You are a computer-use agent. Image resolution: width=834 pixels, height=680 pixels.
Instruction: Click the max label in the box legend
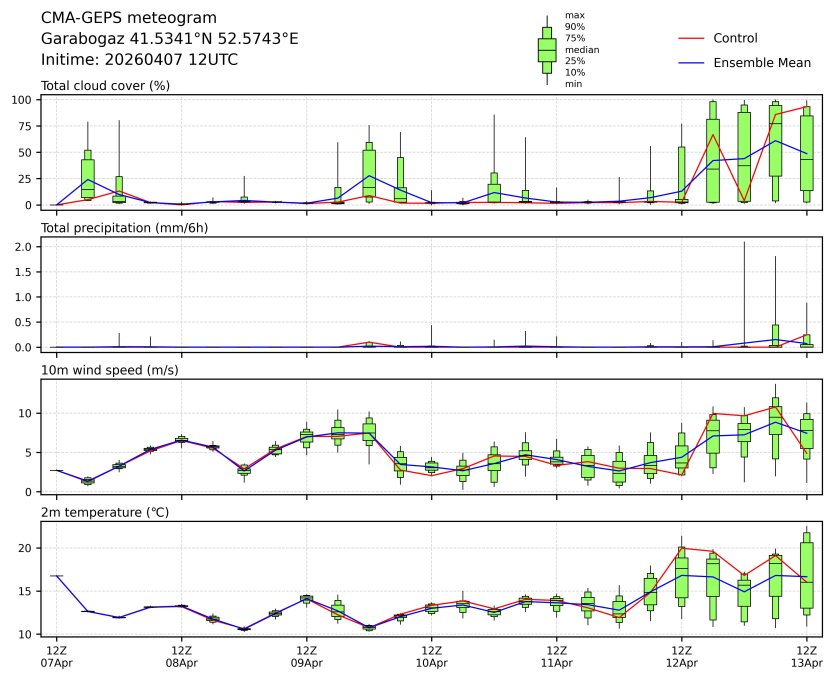574,16
